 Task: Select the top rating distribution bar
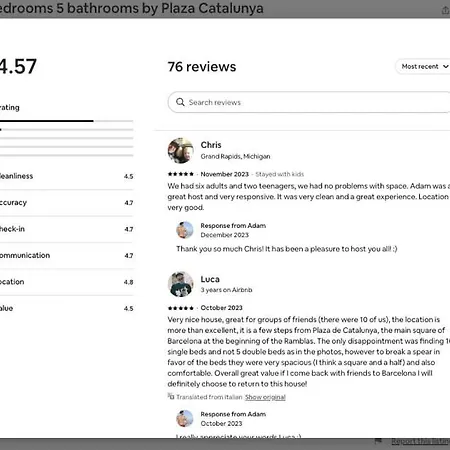67,121
